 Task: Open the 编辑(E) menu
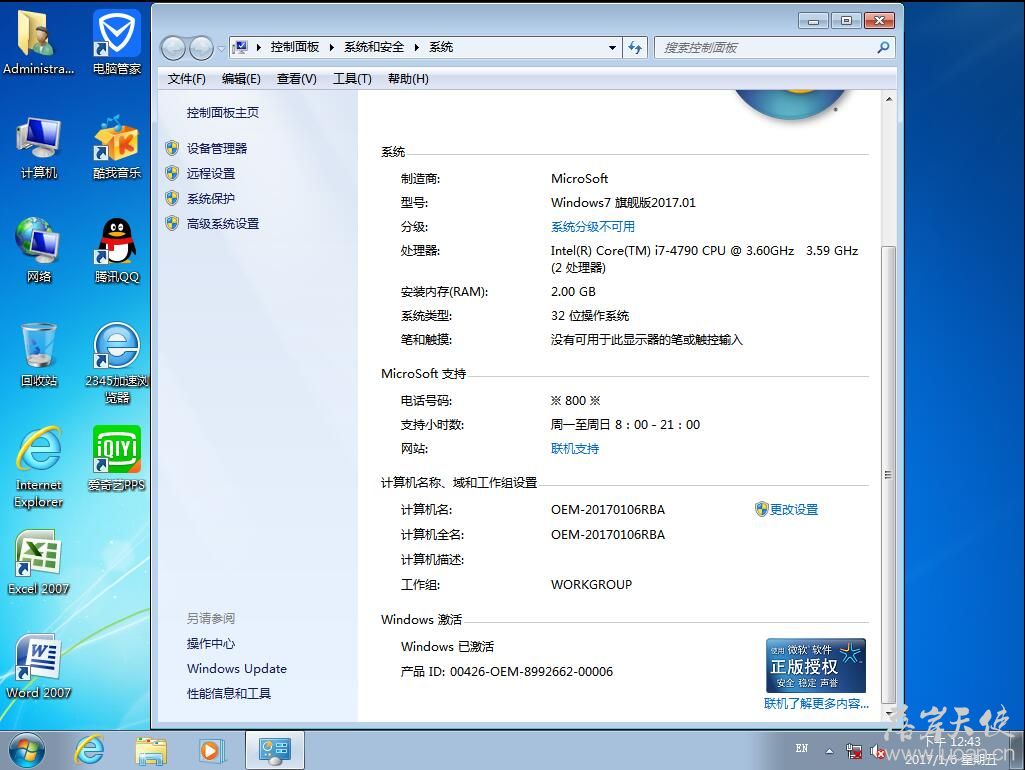pos(241,79)
